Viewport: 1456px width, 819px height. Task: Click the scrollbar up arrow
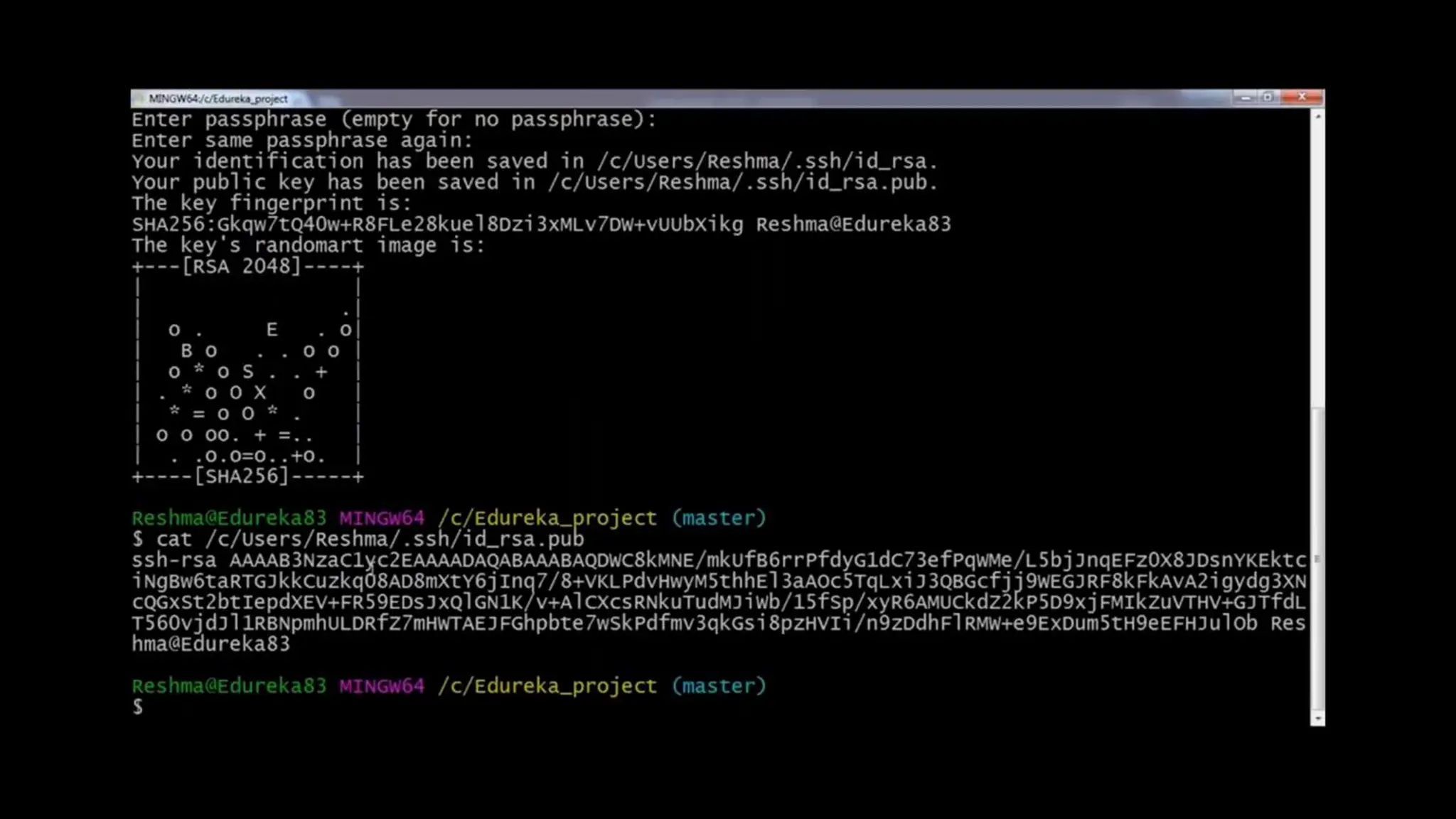tap(1317, 115)
